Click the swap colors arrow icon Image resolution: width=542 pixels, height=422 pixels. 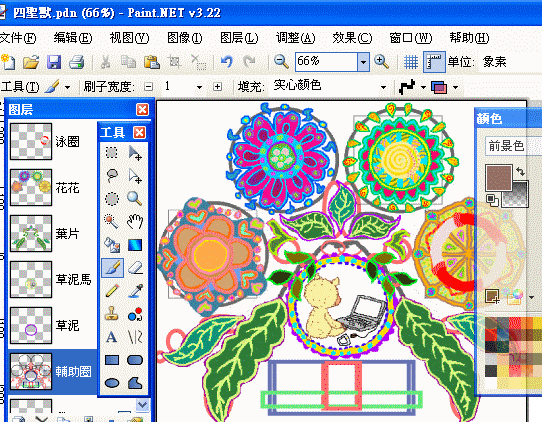point(520,171)
